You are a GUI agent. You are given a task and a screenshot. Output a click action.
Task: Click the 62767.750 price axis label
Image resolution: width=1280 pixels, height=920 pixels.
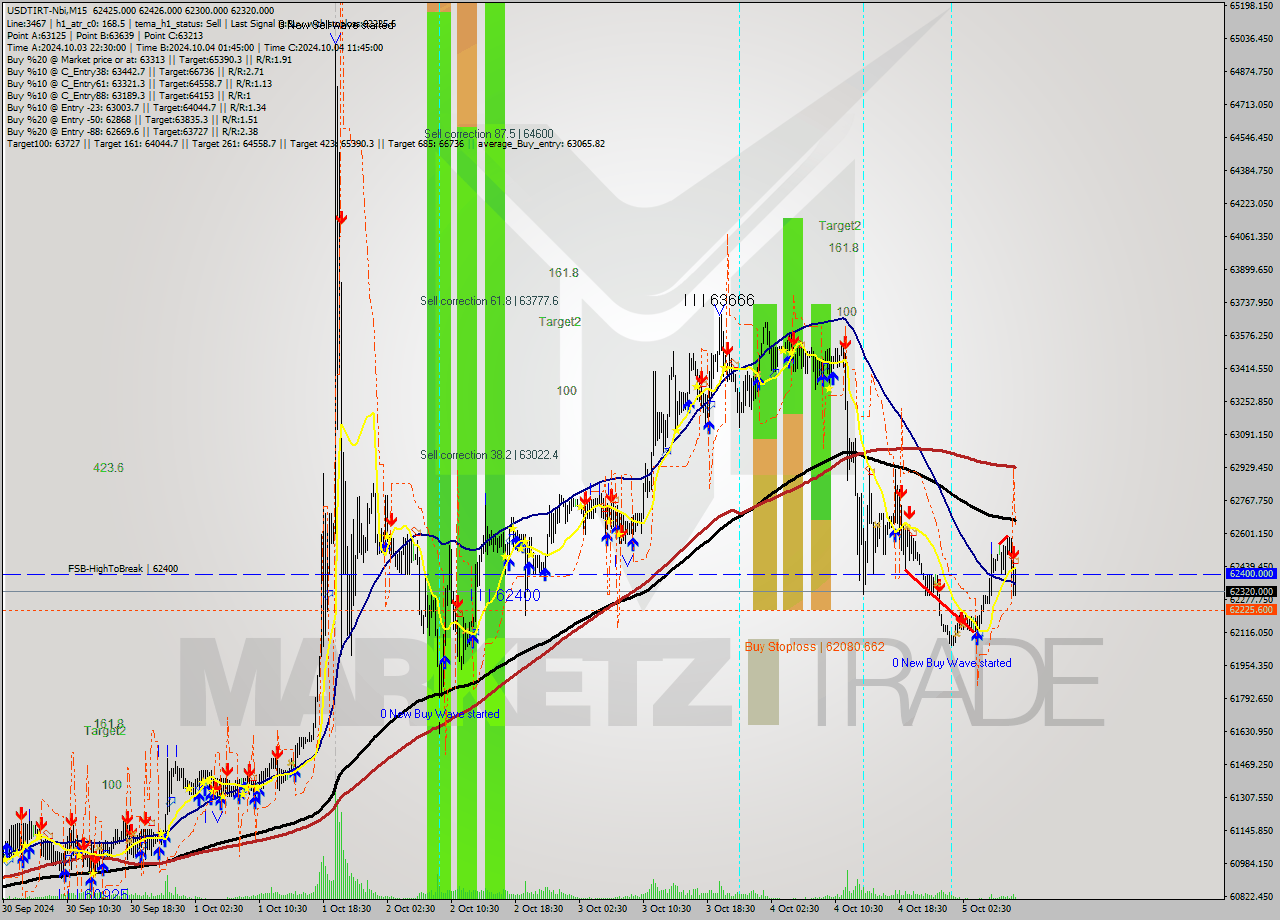tap(1251, 501)
